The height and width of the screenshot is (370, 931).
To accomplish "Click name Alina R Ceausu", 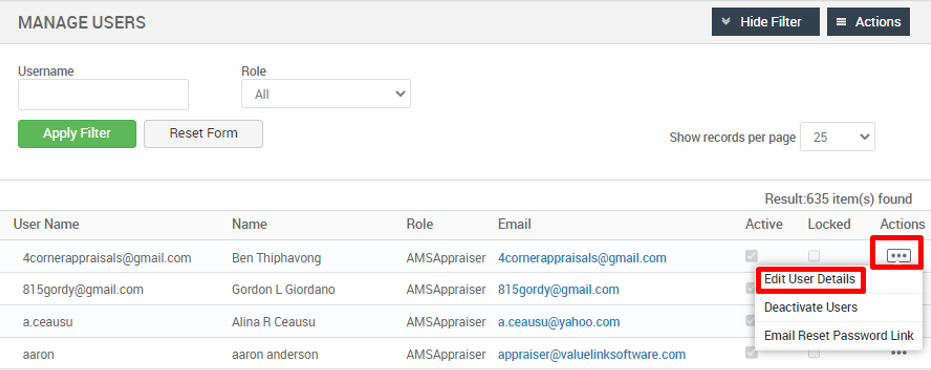I will click(x=273, y=322).
